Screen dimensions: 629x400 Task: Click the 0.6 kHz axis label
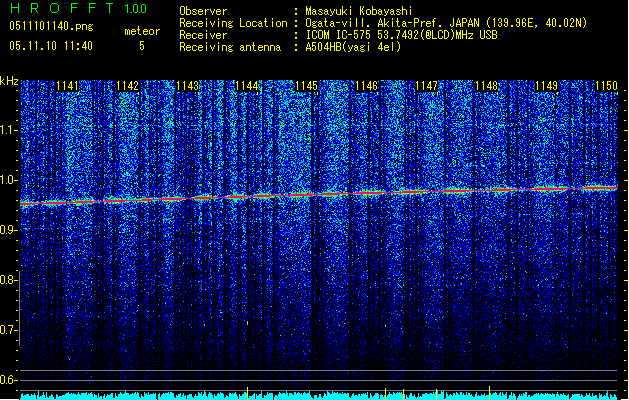pos(9,379)
